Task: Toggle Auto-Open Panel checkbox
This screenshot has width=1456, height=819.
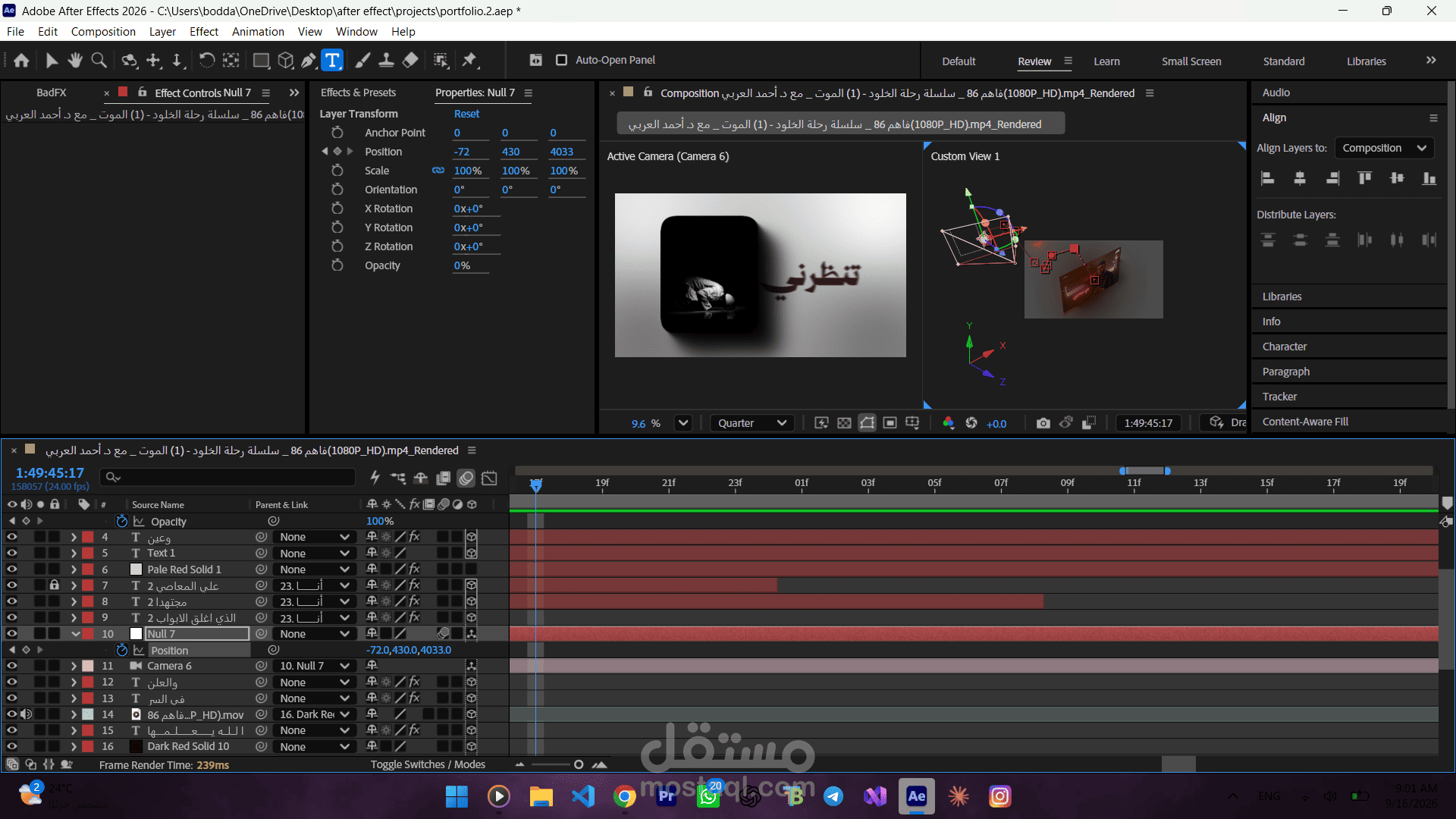Action: 561,60
